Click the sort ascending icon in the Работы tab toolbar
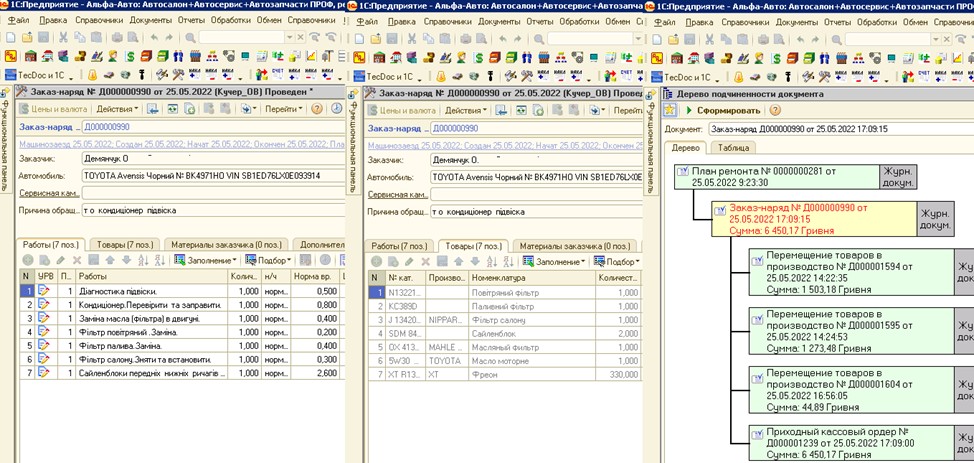This screenshot has height=463, width=974. point(142,261)
